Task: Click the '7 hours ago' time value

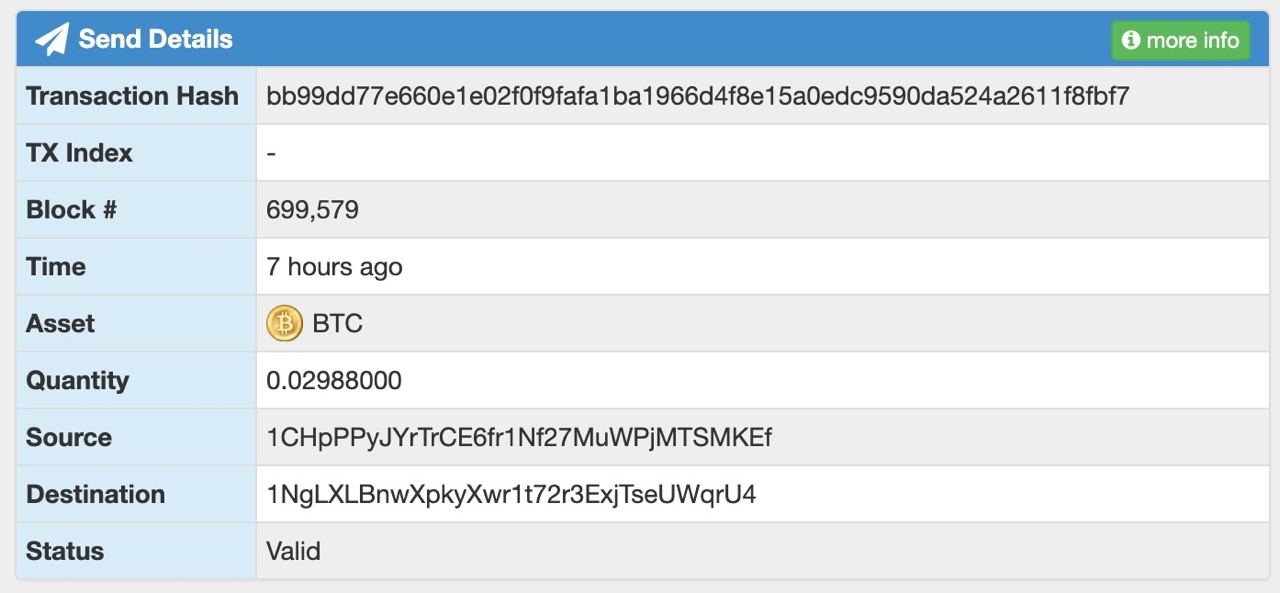Action: tap(334, 267)
